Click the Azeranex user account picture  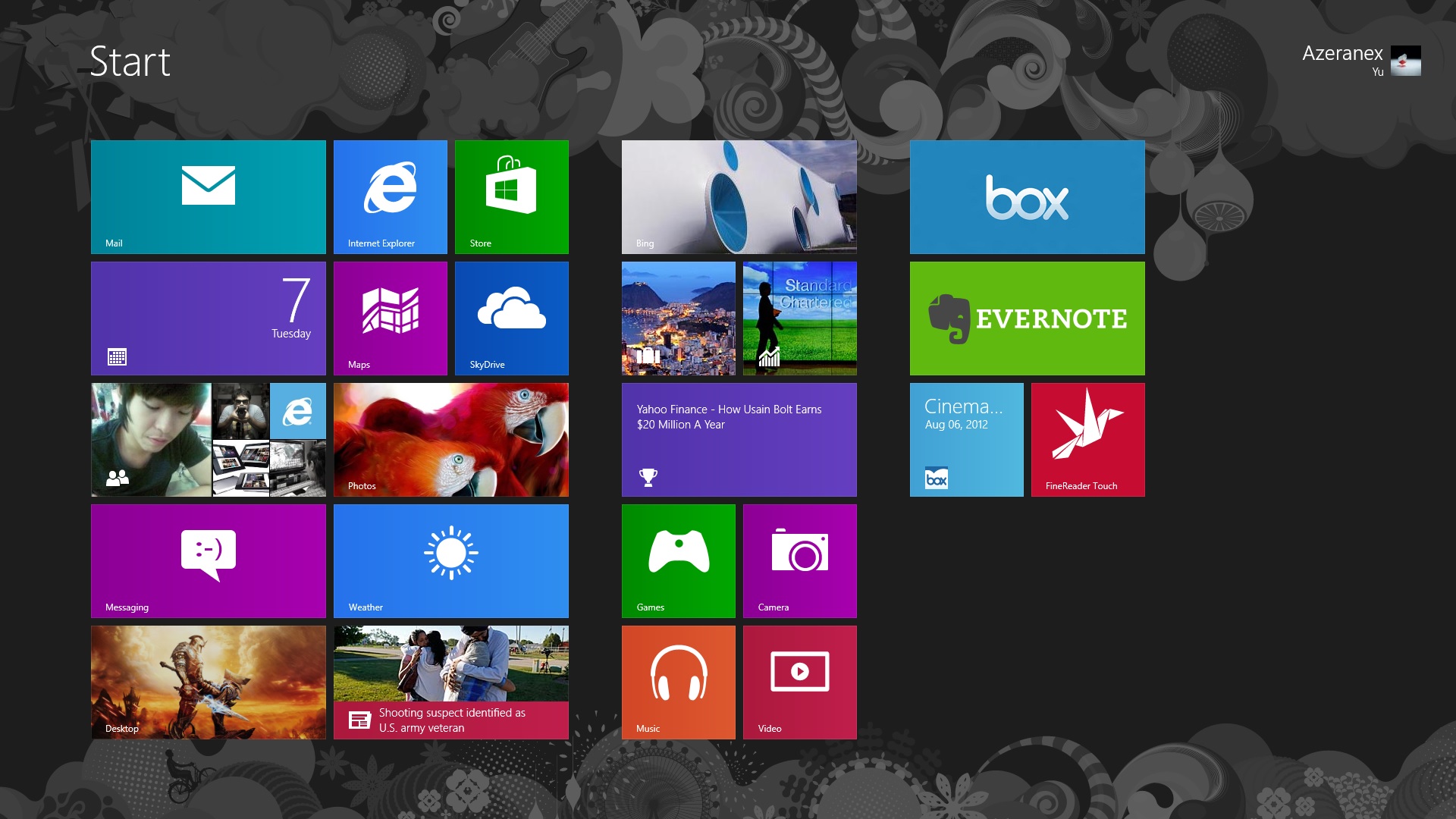pyautogui.click(x=1404, y=61)
